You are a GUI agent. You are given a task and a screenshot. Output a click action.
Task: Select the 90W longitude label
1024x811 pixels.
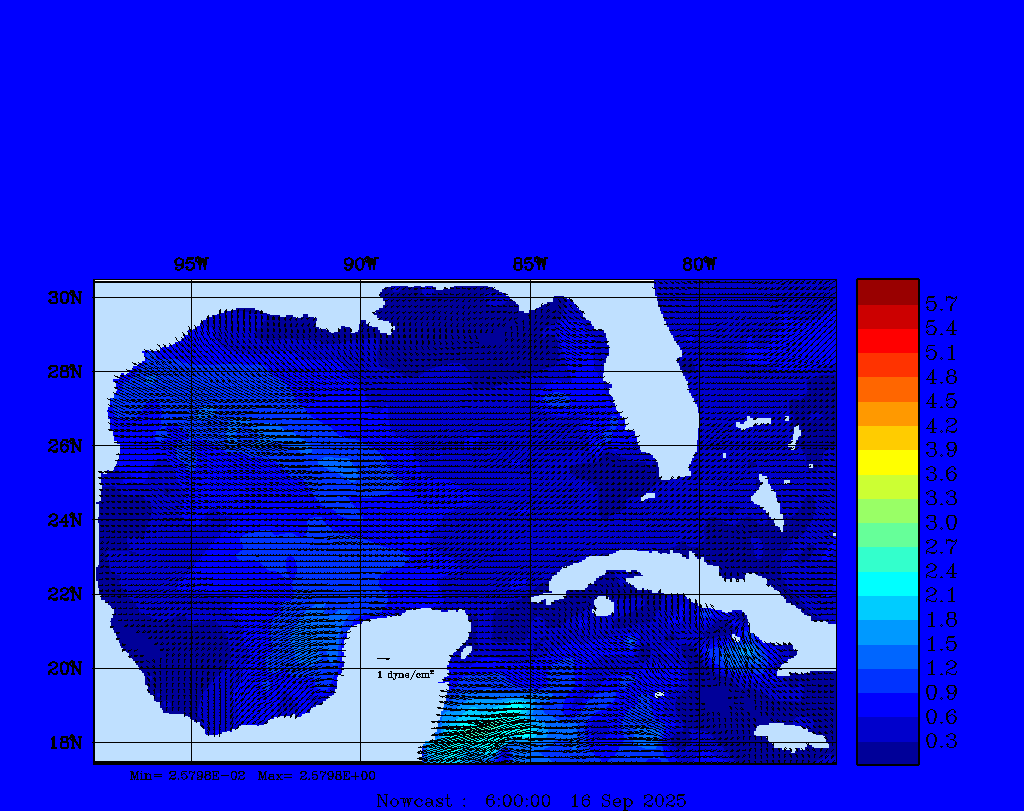coord(361,264)
